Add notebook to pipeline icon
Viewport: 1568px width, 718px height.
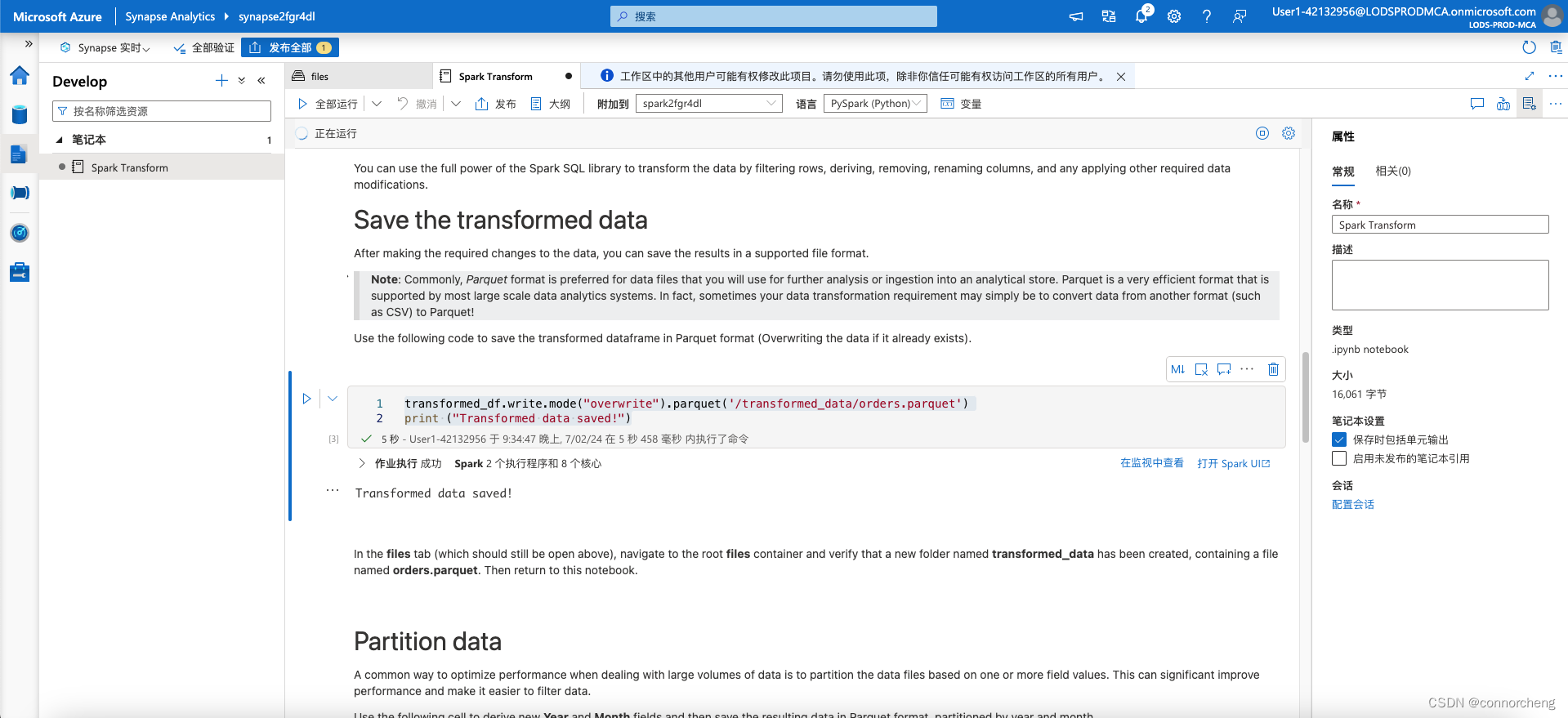click(1503, 104)
